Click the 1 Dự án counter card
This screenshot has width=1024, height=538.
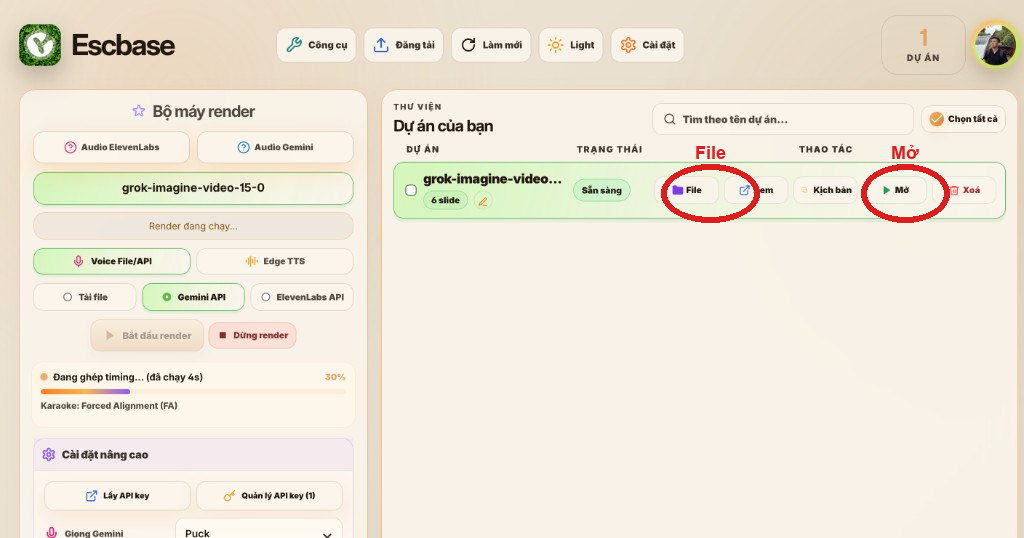[x=923, y=45]
